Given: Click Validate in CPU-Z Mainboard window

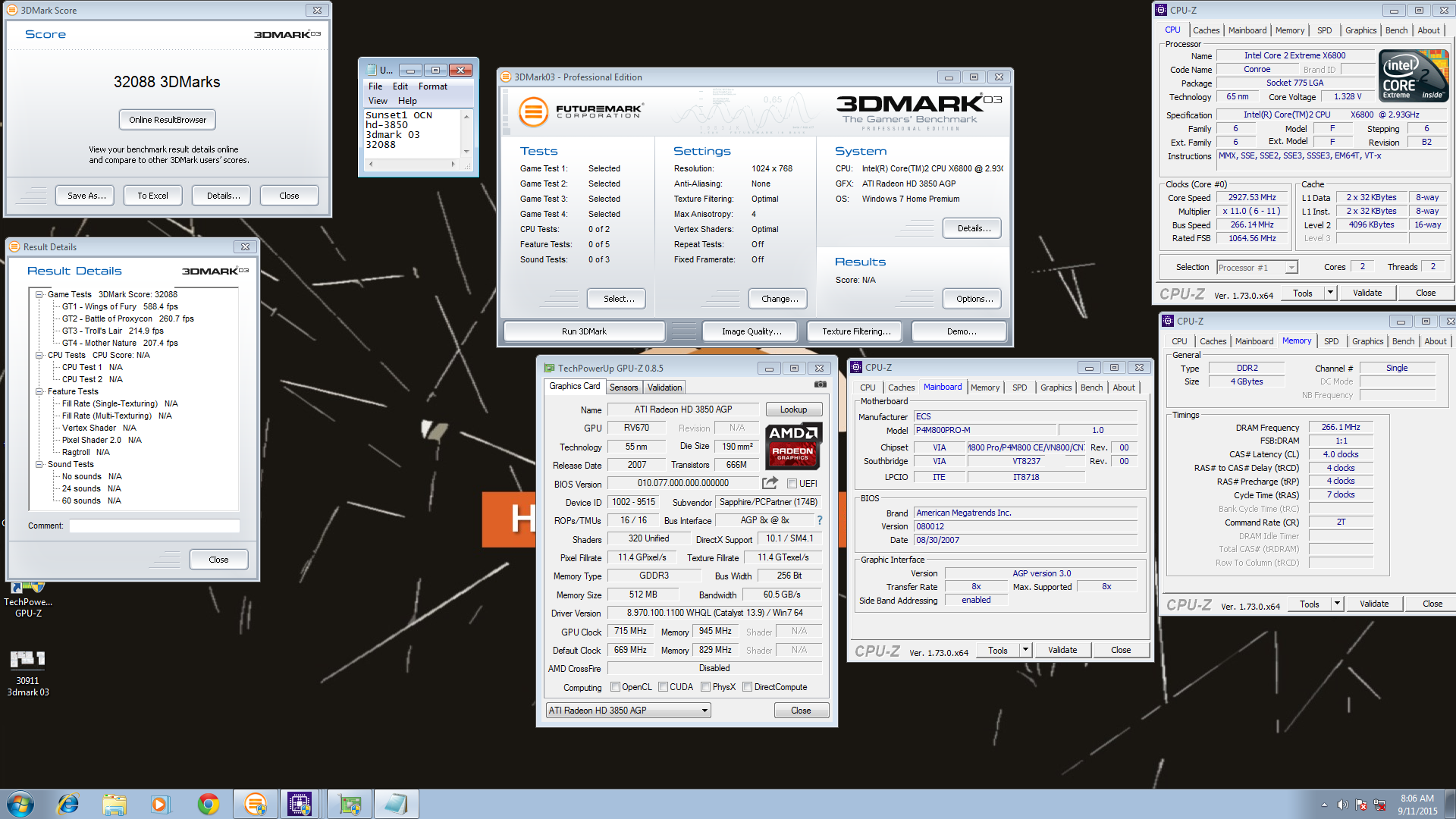Looking at the screenshot, I should (x=1062, y=650).
